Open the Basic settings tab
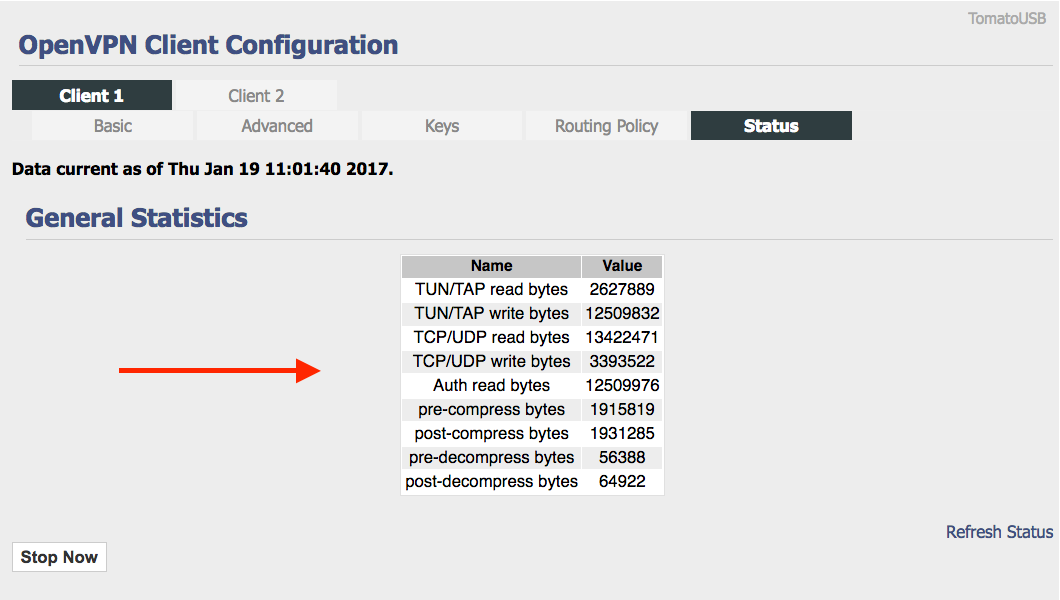The height and width of the screenshot is (600, 1060). 113,126
